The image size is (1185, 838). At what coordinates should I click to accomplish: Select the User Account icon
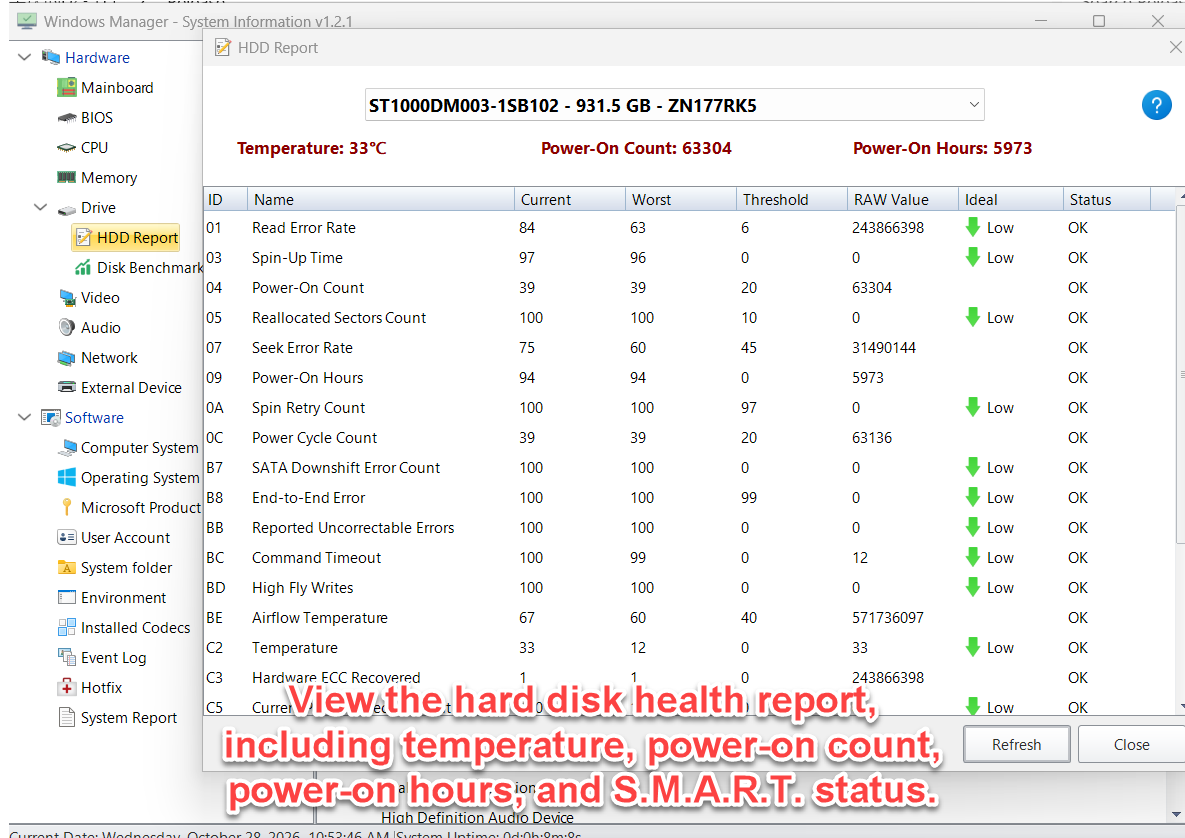click(x=67, y=537)
